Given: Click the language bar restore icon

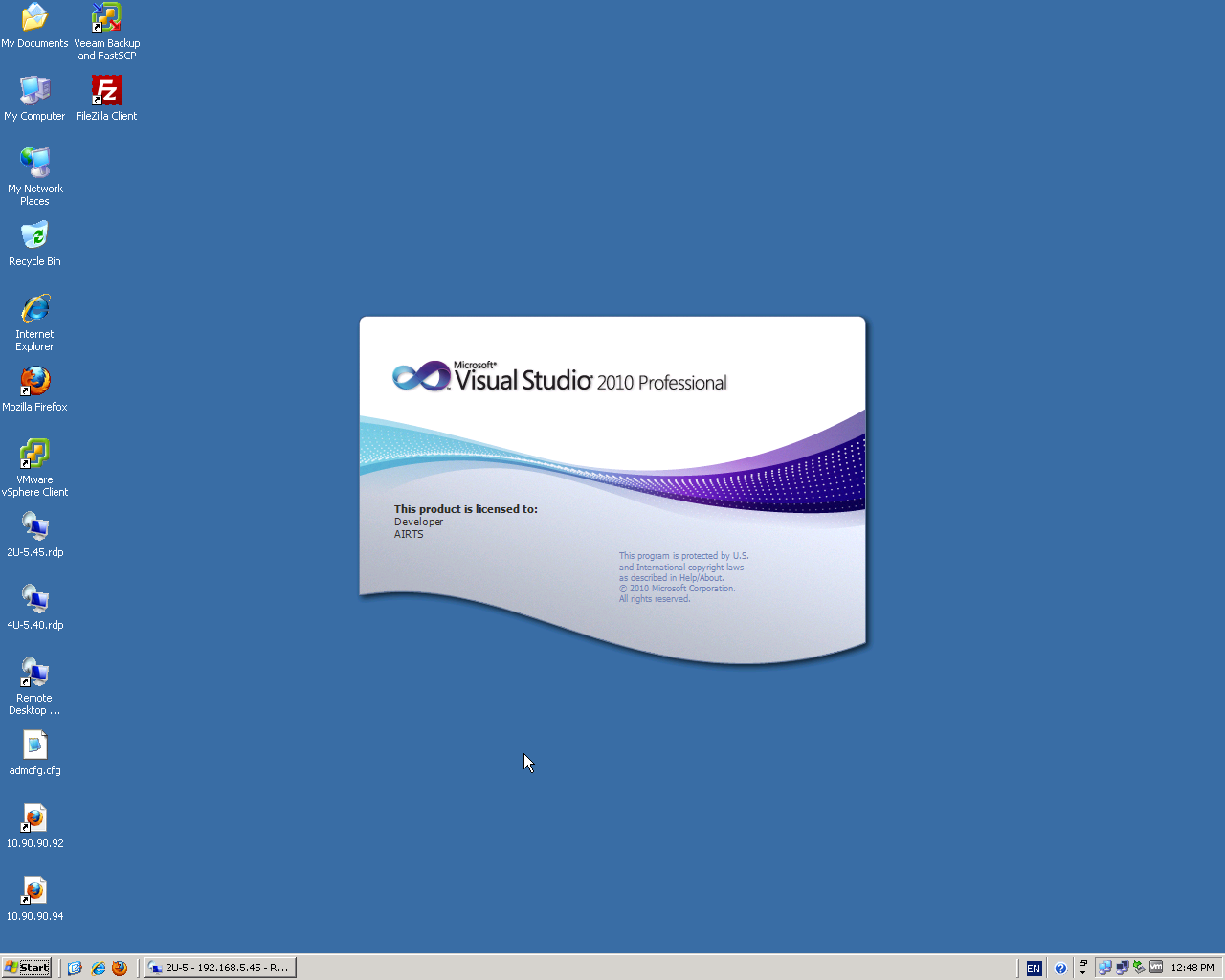Looking at the screenshot, I should (1083, 963).
